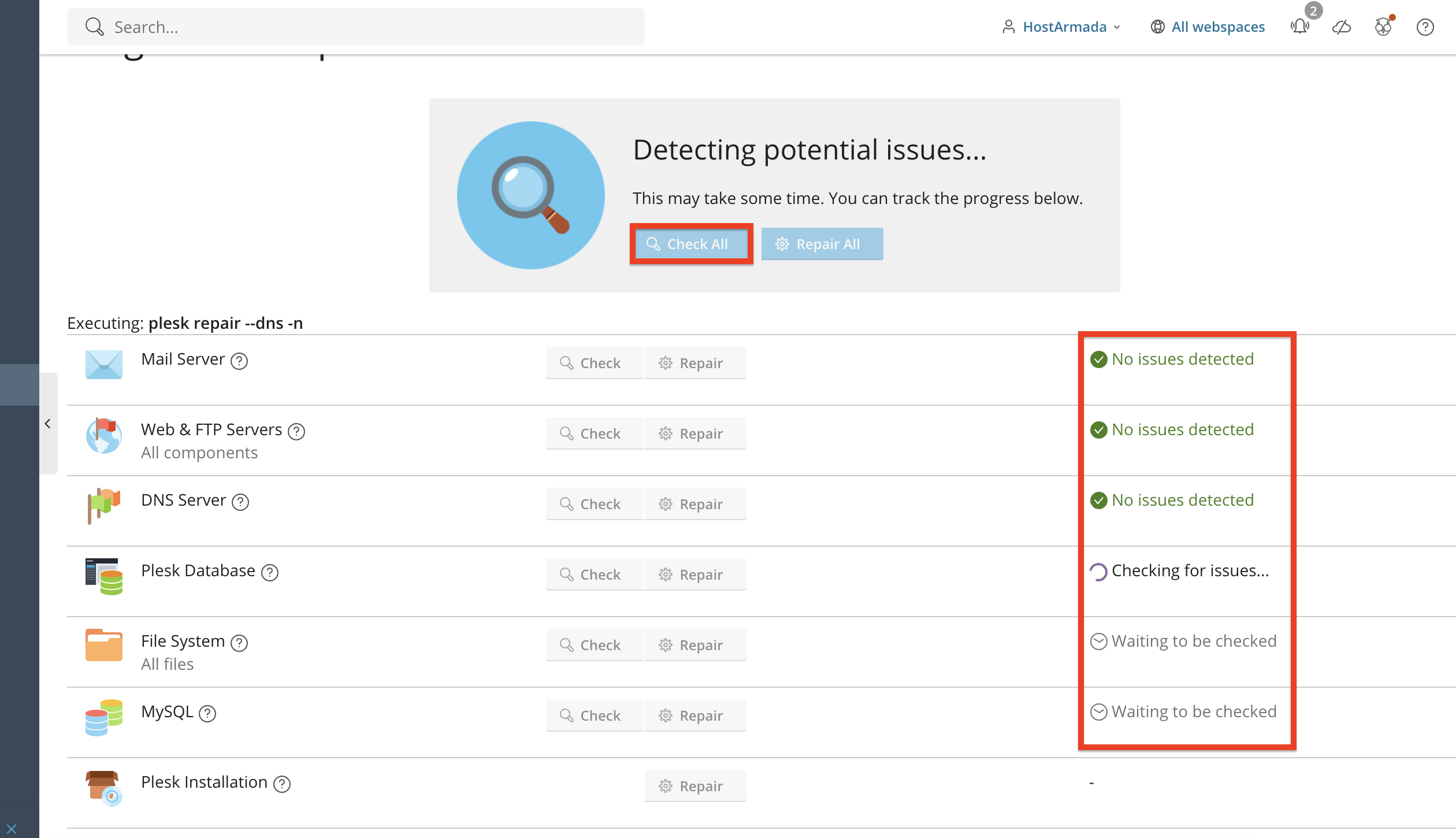
Task: Click the Repair All button
Action: (x=822, y=244)
